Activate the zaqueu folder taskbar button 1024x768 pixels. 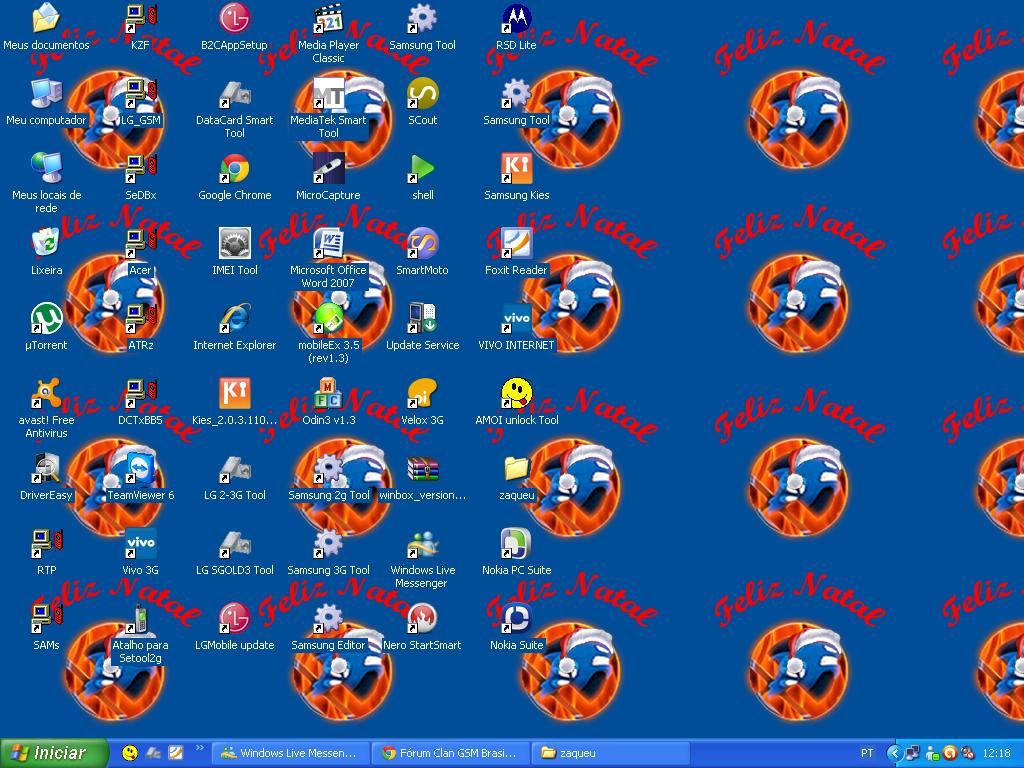click(x=611, y=753)
